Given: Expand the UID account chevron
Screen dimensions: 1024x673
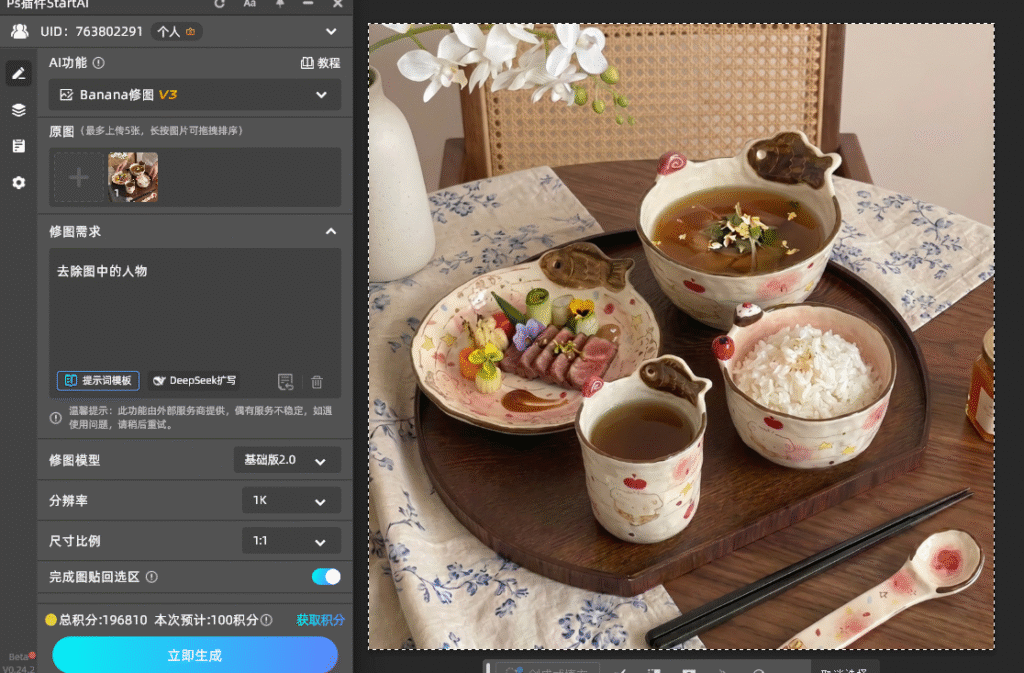Looking at the screenshot, I should [331, 31].
